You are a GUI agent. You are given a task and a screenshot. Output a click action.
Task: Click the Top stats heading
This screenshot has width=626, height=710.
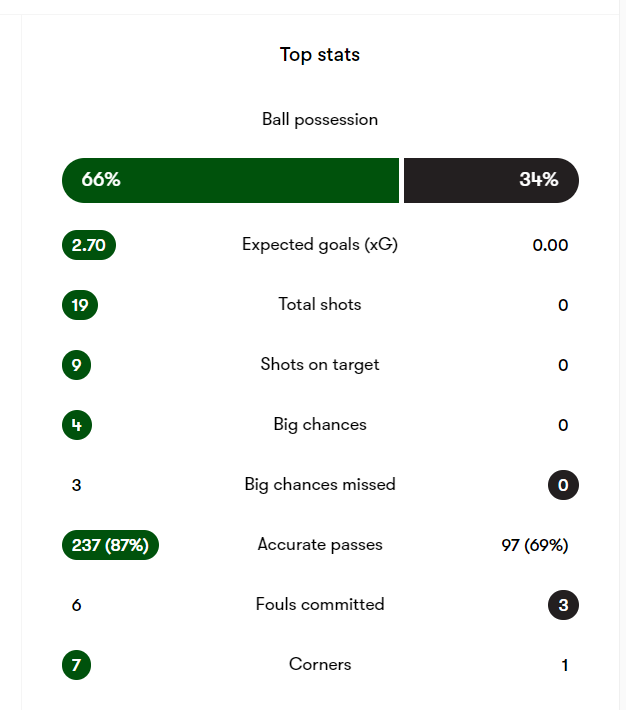click(x=319, y=55)
